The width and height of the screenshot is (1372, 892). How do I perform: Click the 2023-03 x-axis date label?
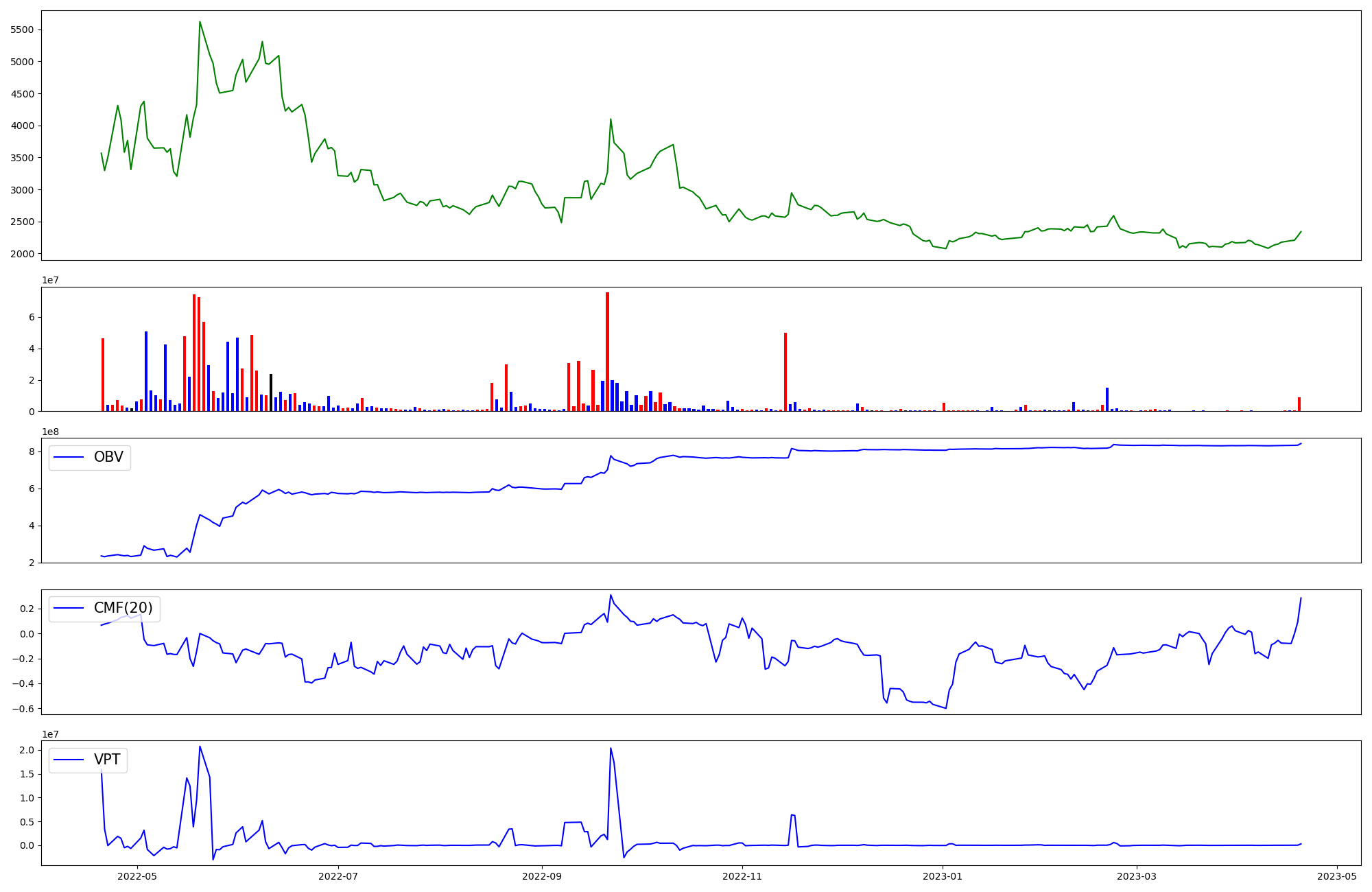click(1137, 876)
